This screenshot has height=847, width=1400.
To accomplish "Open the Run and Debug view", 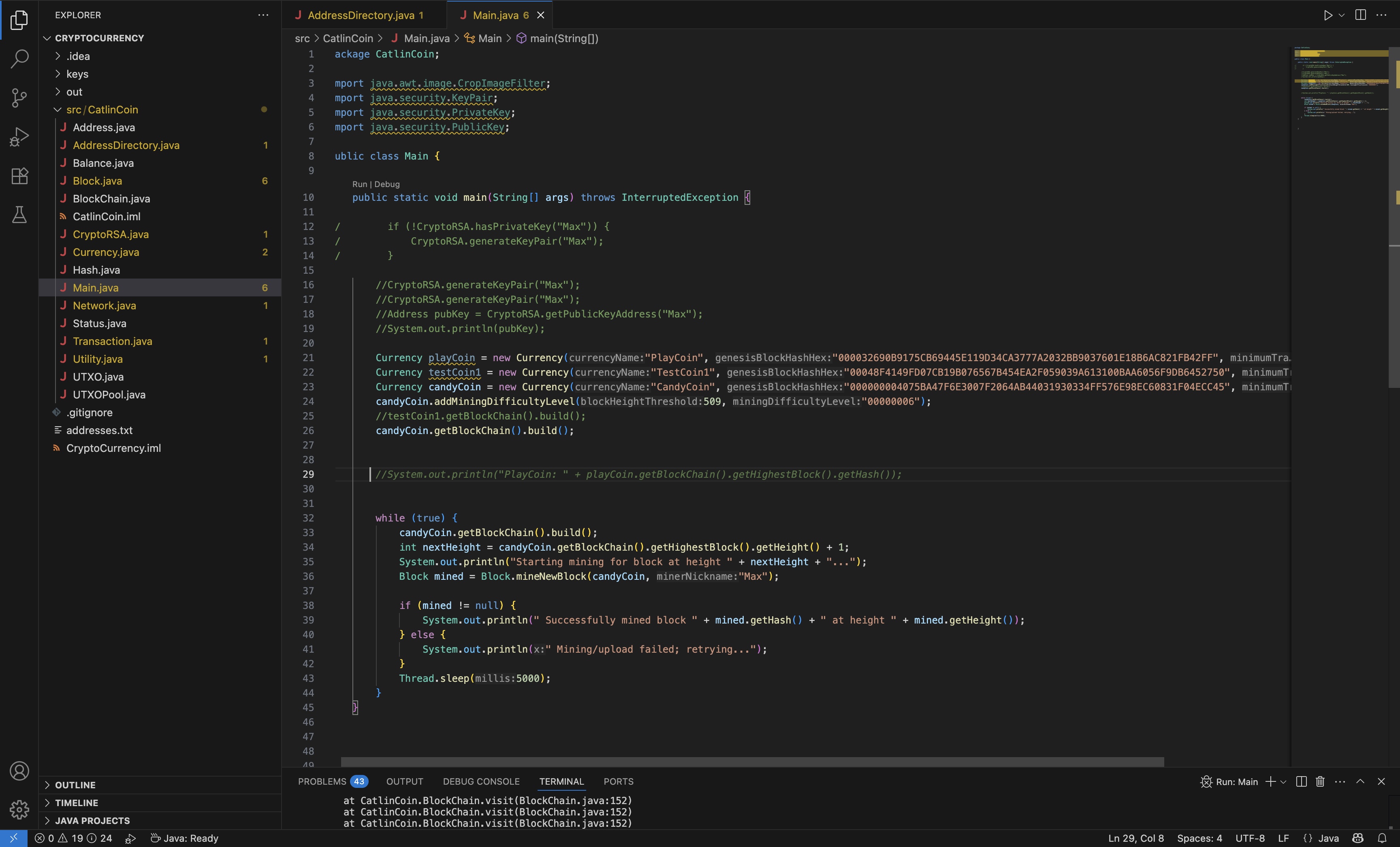I will pyautogui.click(x=19, y=137).
